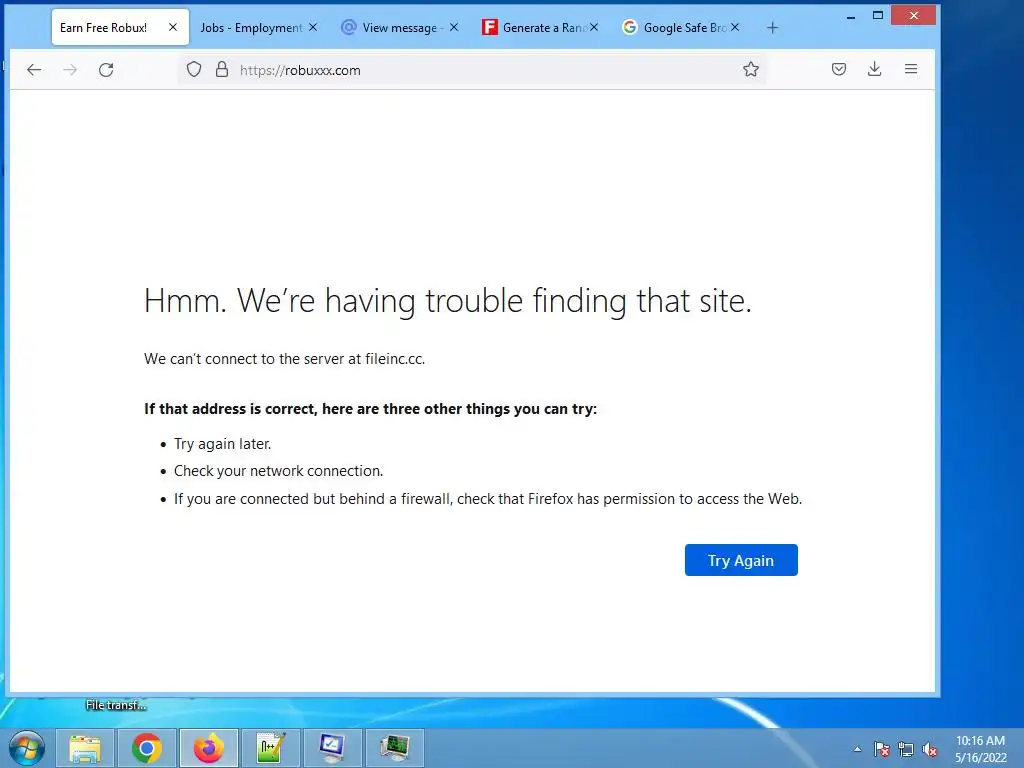Screen dimensions: 1024x768
Task: Click the error heading 'Hmm. We're having trouble'
Action: coord(447,301)
